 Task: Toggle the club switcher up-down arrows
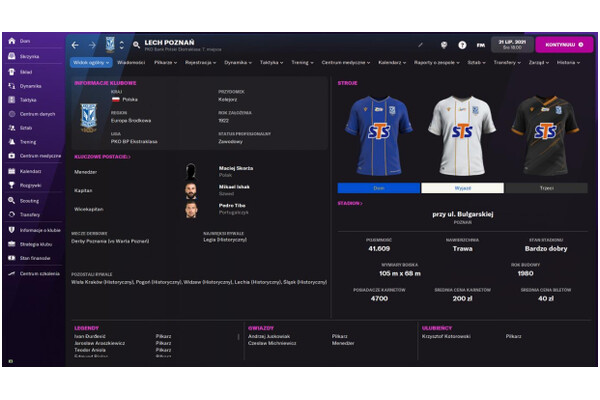122,45
